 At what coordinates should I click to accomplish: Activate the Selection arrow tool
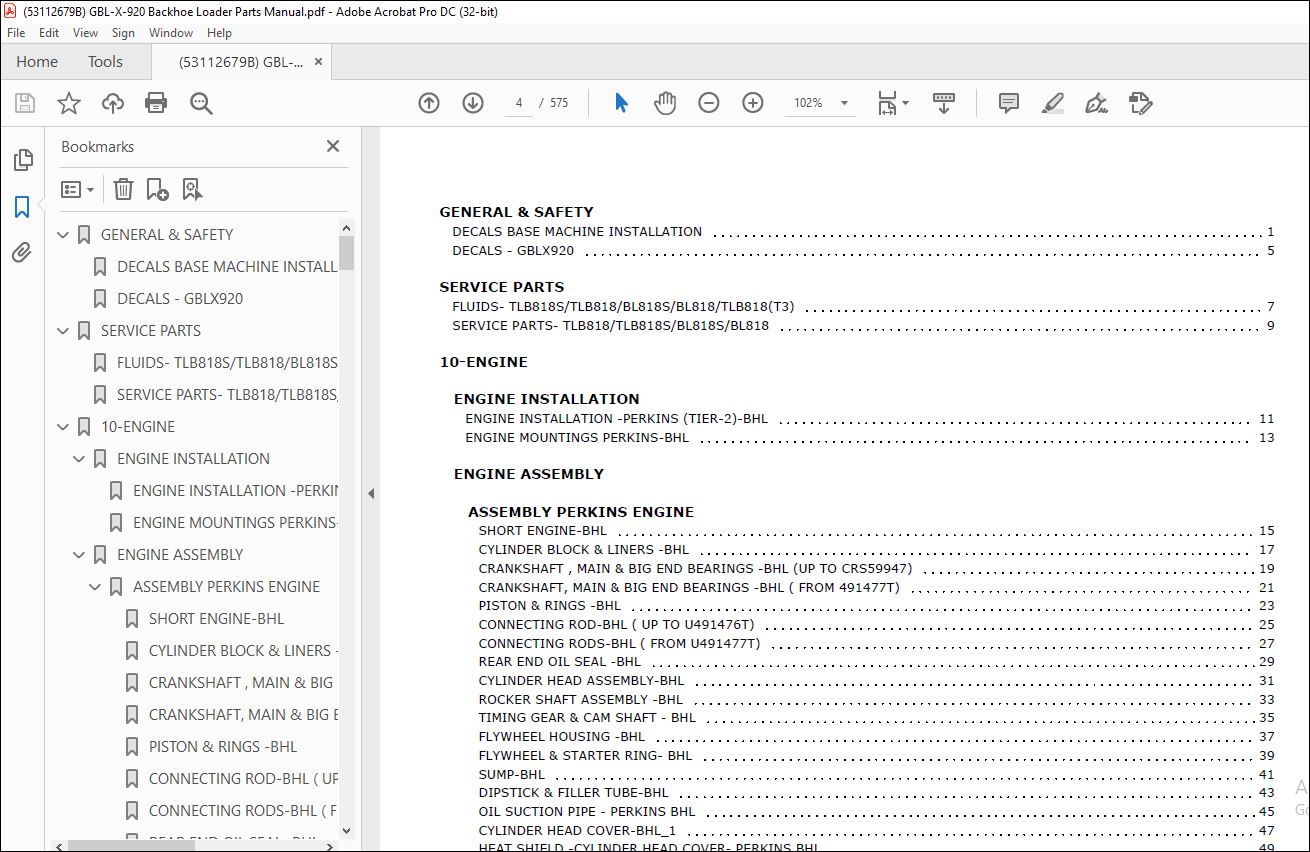coord(621,103)
